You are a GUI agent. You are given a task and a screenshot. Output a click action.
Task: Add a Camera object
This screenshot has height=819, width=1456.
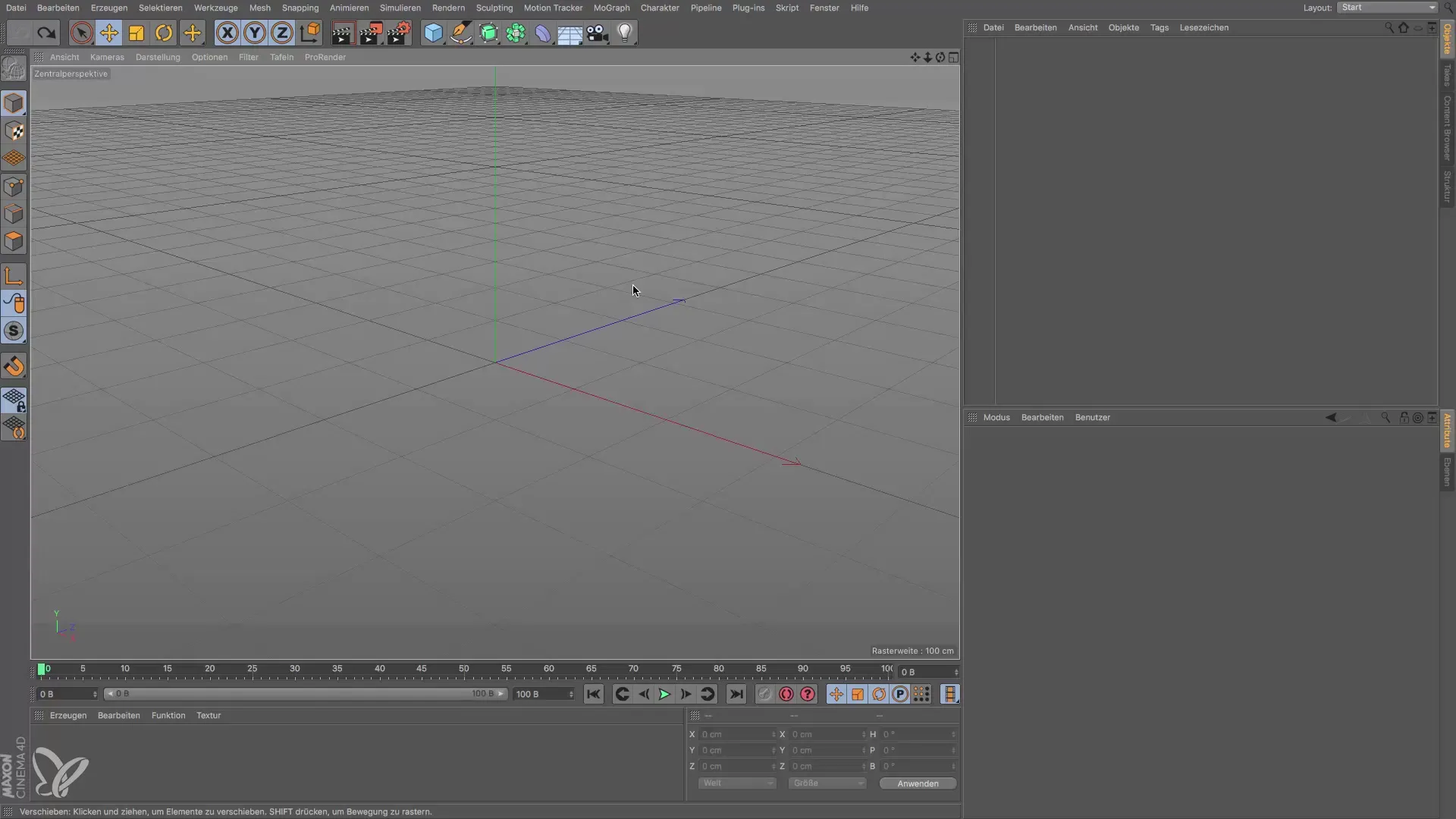pyautogui.click(x=598, y=33)
